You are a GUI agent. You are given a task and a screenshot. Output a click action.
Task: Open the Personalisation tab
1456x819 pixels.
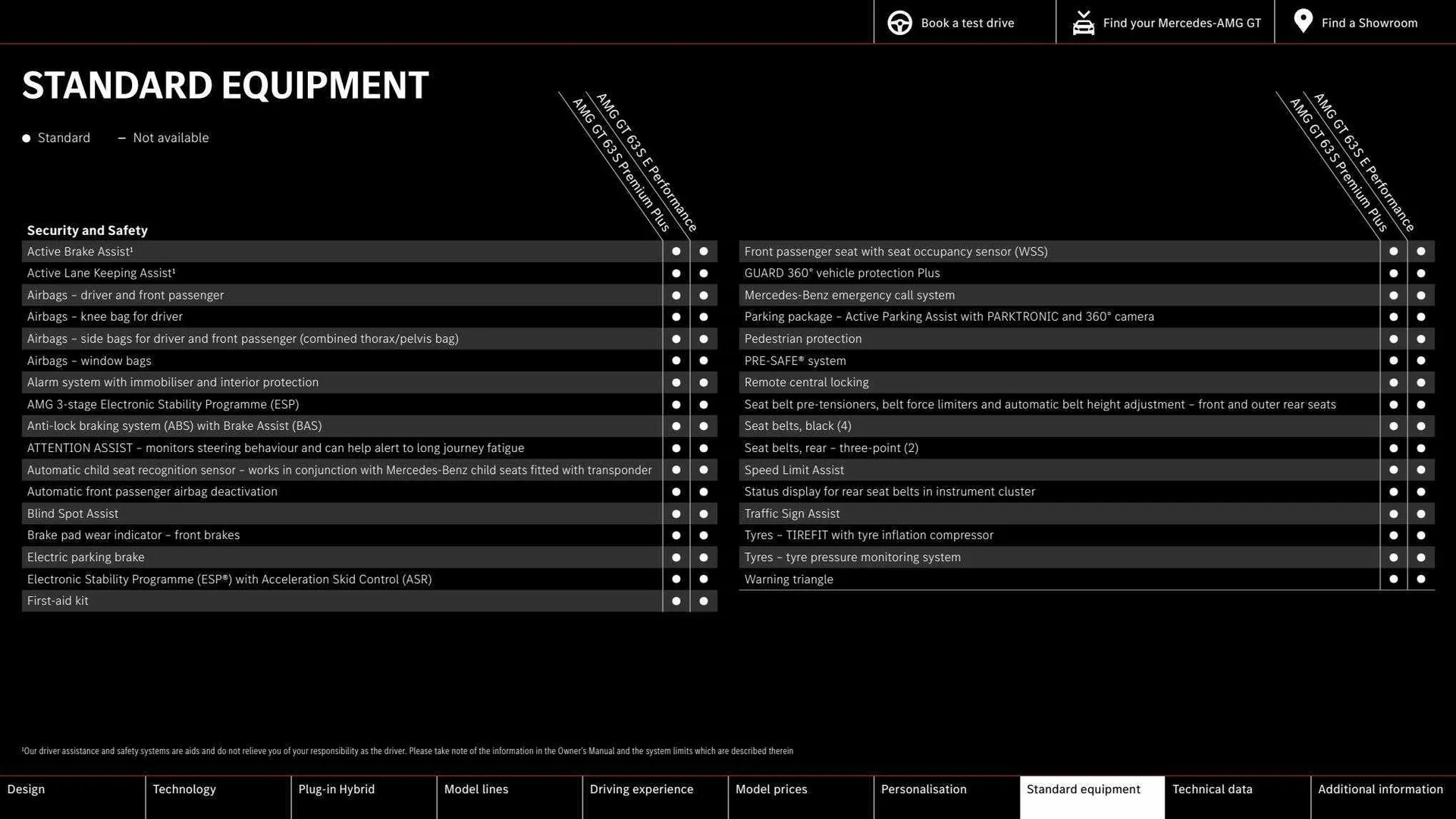point(923,789)
